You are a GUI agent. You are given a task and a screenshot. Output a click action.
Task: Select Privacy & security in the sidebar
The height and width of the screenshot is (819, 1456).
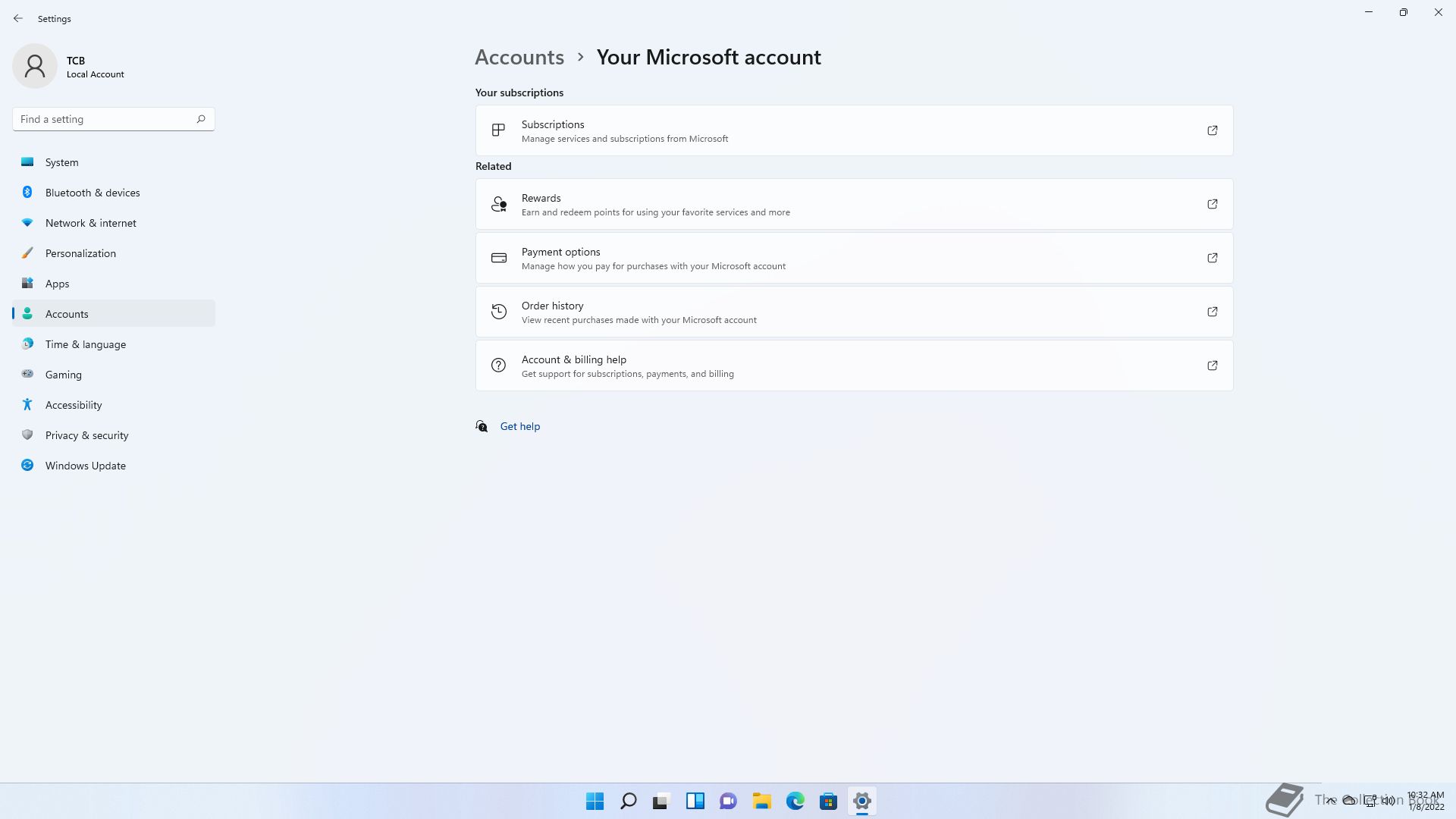pyautogui.click(x=114, y=435)
